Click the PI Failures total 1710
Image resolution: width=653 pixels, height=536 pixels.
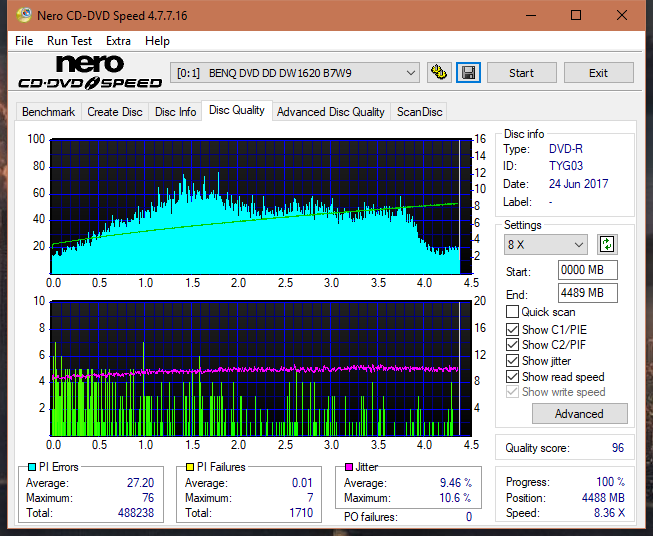[x=301, y=513]
